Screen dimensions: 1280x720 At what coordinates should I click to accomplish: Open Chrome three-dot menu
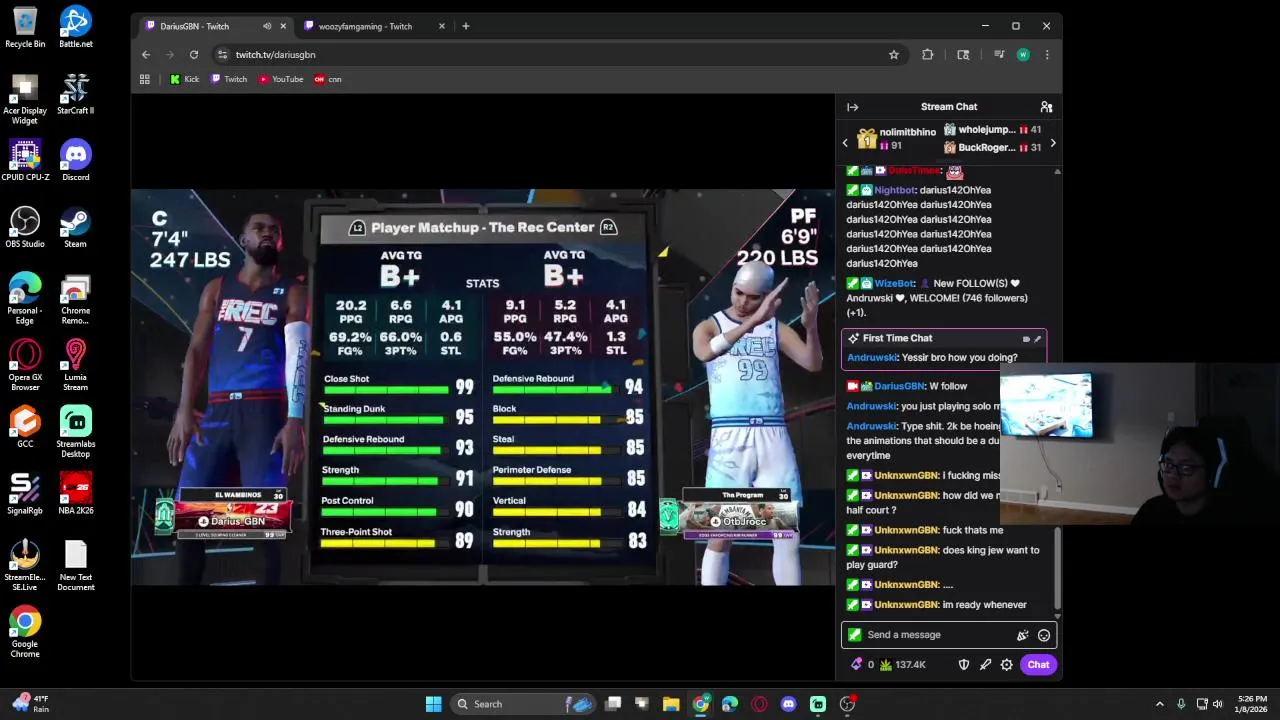[x=1047, y=55]
